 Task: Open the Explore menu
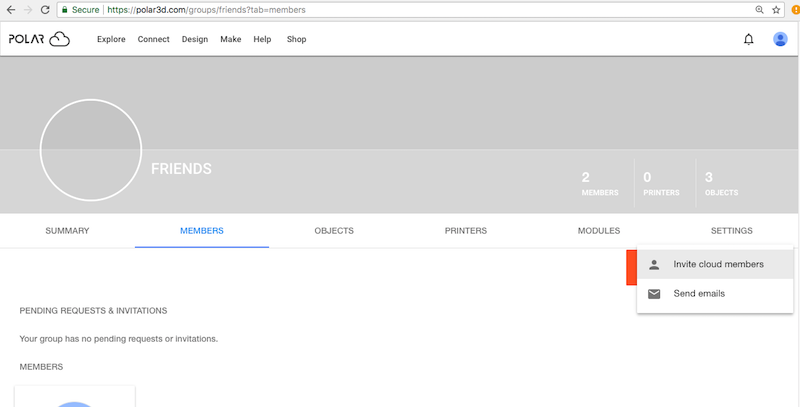(111, 39)
